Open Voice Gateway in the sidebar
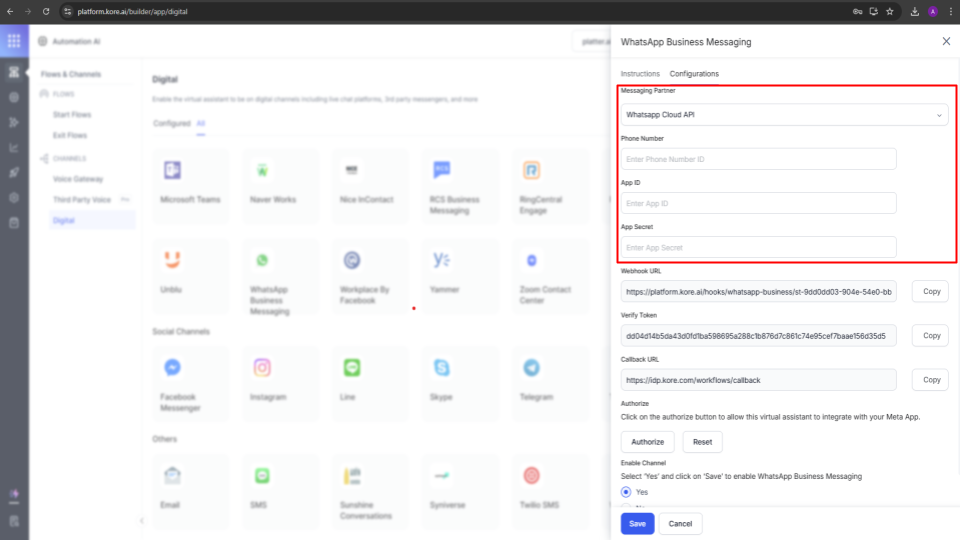Viewport: 960px width, 540px height. (x=78, y=179)
